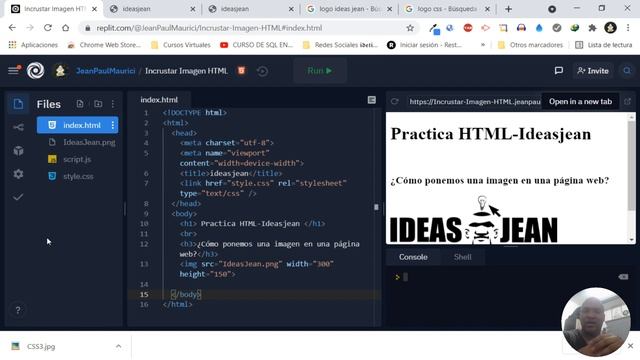Click the HTML badge next to project name
The image size is (640, 360).
(241, 71)
